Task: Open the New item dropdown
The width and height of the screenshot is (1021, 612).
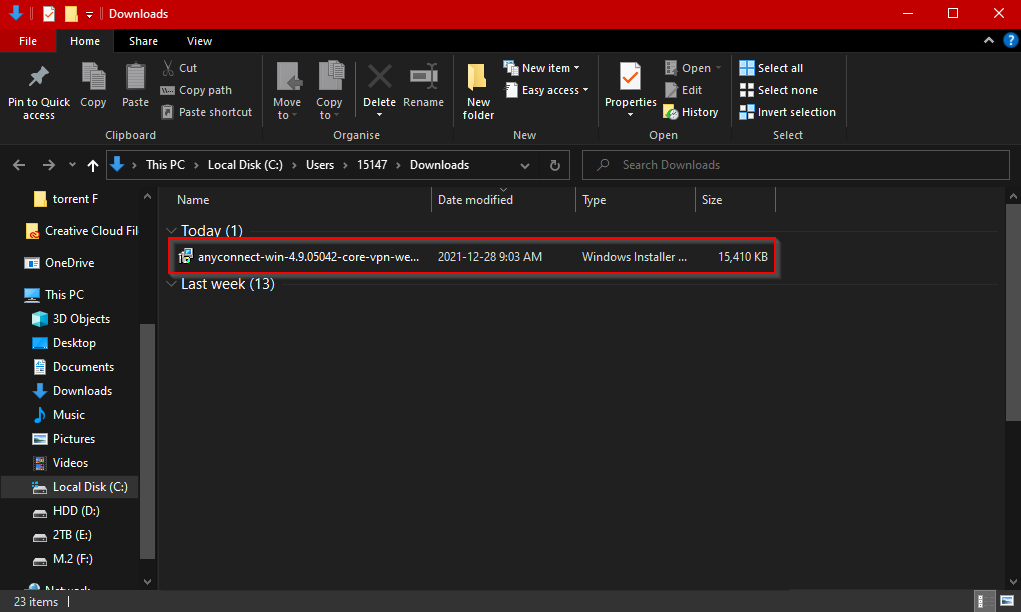Action: click(x=542, y=68)
